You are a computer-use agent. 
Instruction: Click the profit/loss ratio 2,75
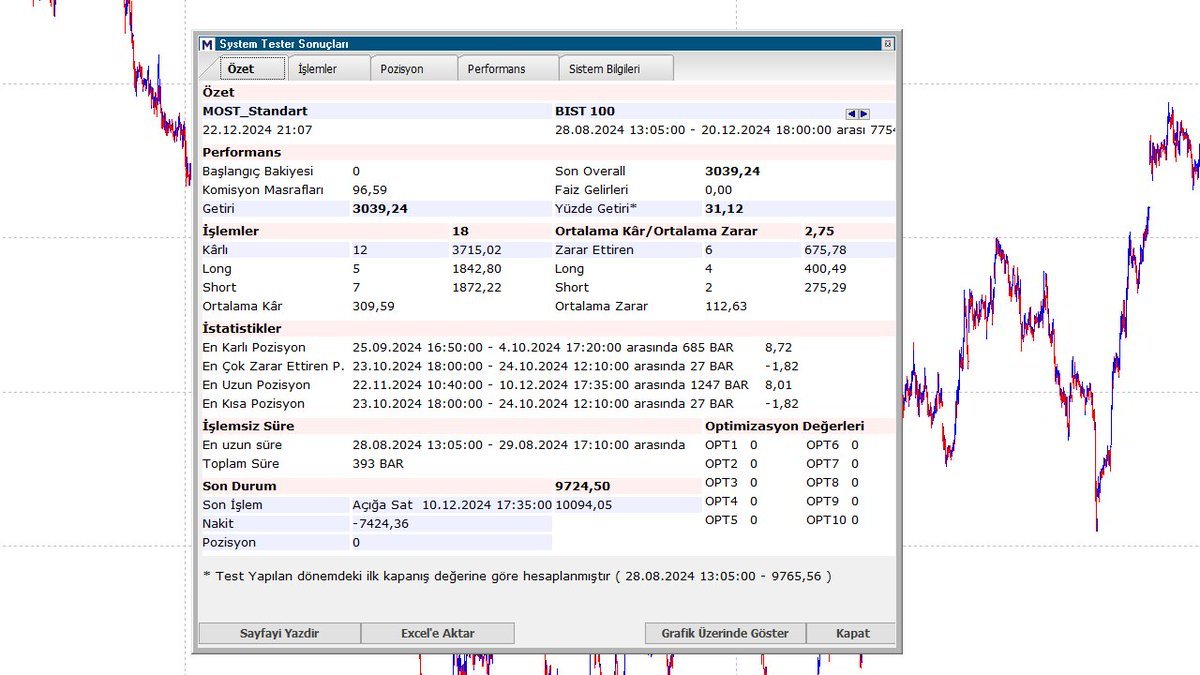(819, 231)
